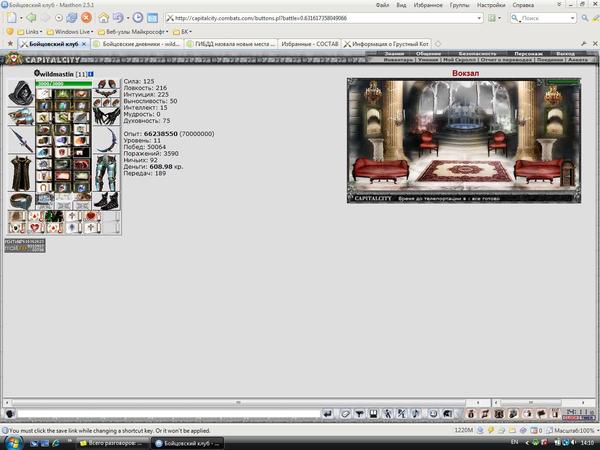Screen dimensions: 600x450
Task: Expand the address bar URL dropdown
Action: [479, 18]
